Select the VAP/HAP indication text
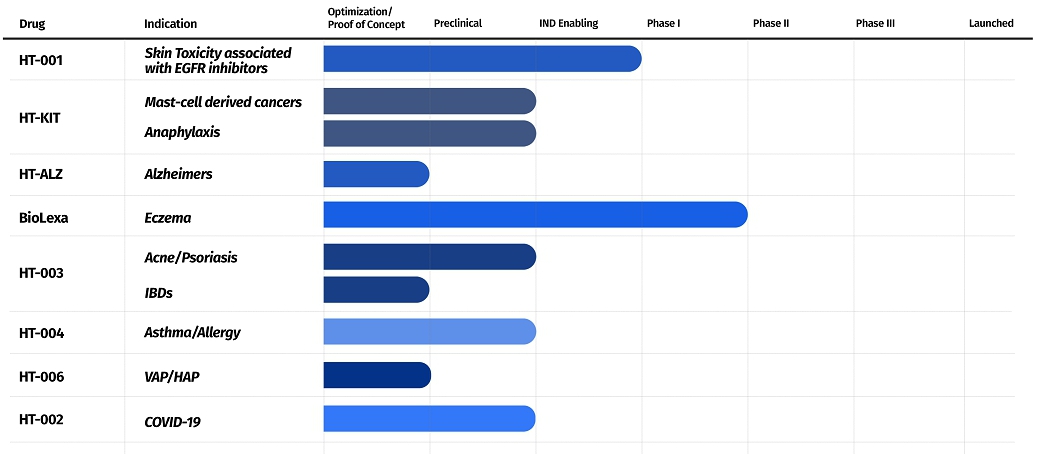 [173, 376]
